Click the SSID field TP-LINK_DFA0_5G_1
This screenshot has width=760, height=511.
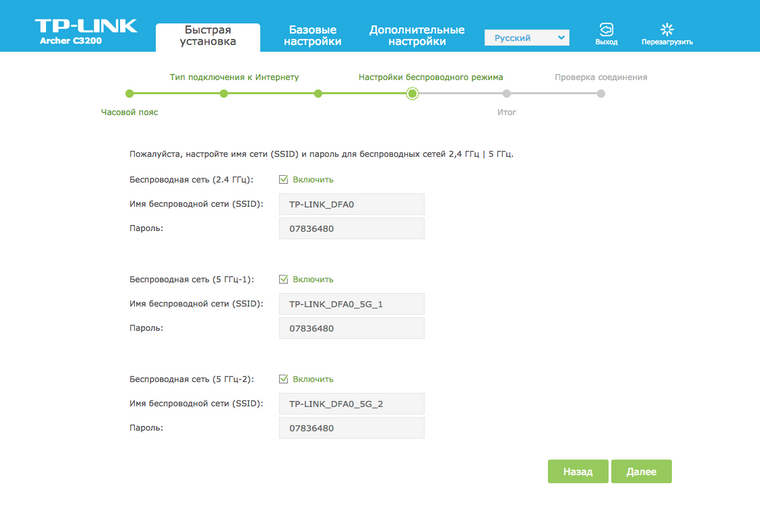[x=352, y=304]
